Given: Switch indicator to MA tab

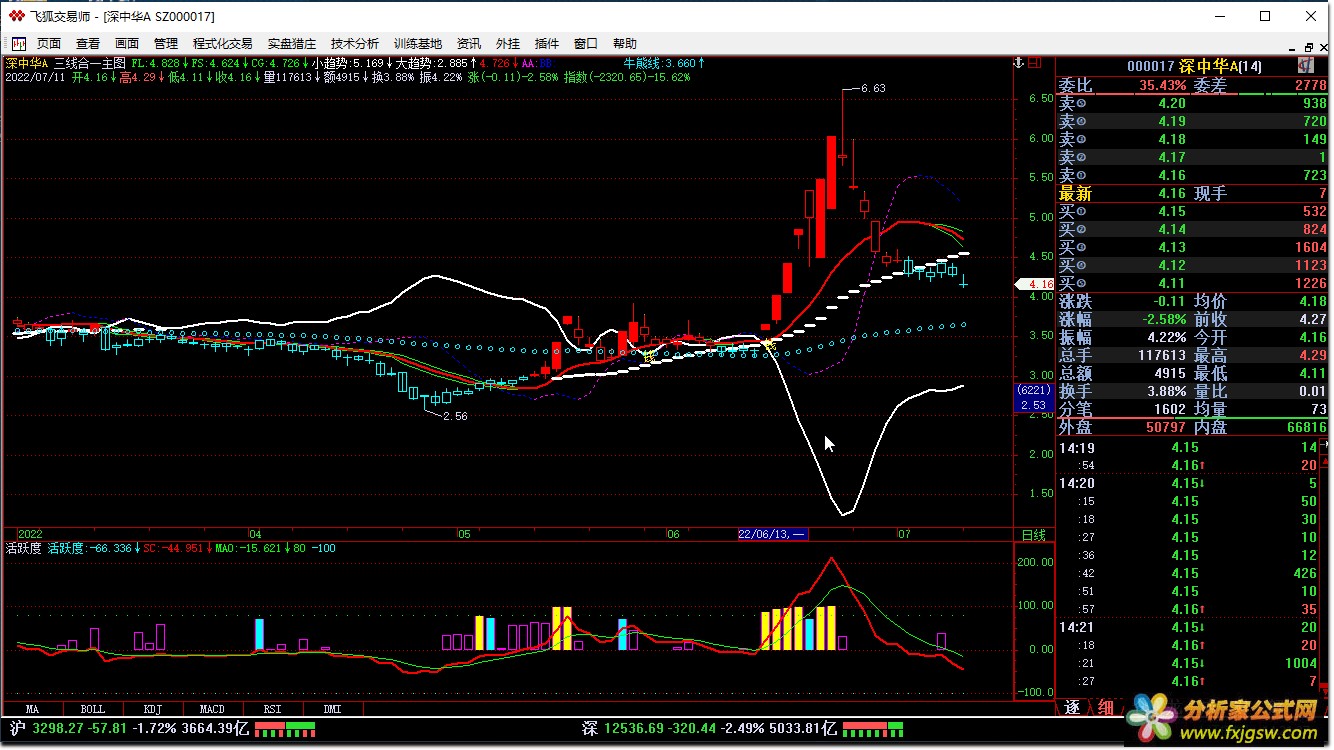Looking at the screenshot, I should 33,709.
